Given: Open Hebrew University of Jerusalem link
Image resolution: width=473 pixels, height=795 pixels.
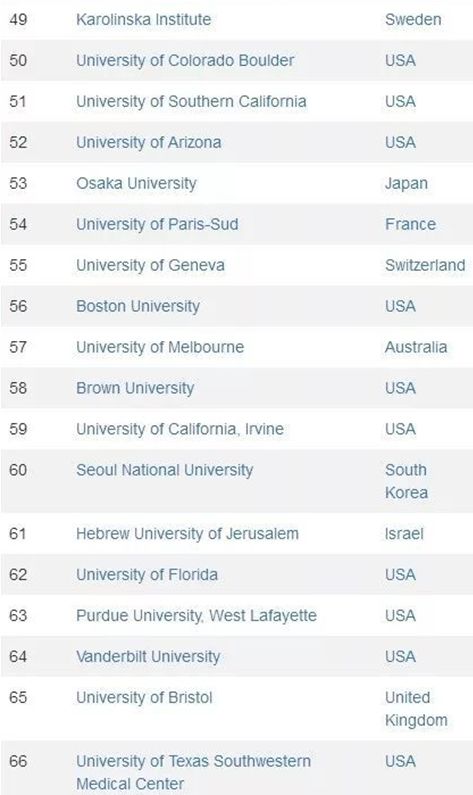Looking at the screenshot, I should point(187,534).
